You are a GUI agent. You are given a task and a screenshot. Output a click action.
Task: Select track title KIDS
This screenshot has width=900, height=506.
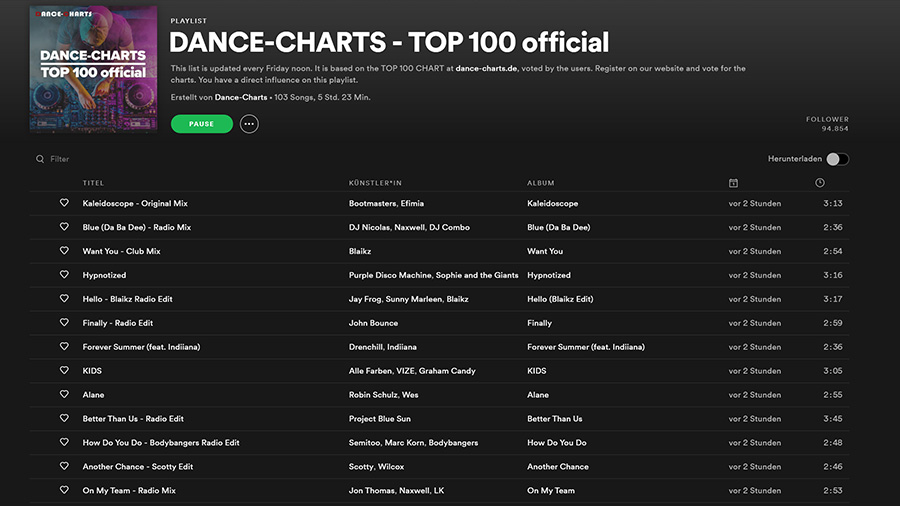pos(92,371)
